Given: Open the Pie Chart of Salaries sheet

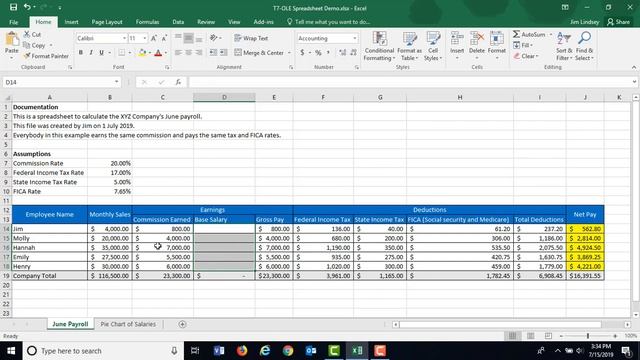Looking at the screenshot, I should (x=128, y=324).
